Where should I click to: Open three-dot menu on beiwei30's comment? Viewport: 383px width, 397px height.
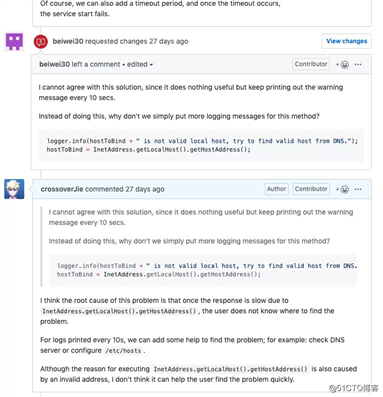click(358, 64)
